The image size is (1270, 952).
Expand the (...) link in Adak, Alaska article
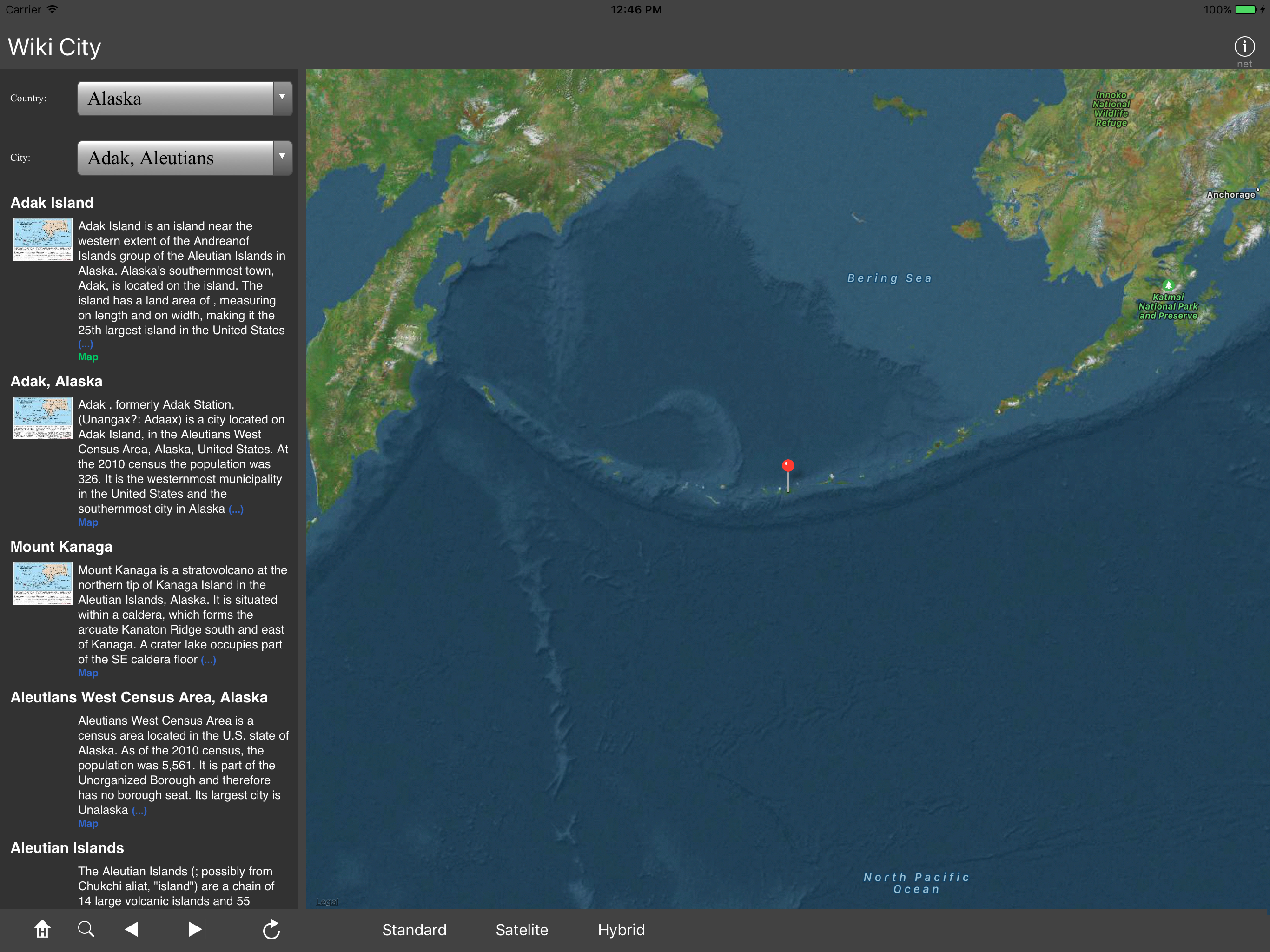tap(236, 509)
